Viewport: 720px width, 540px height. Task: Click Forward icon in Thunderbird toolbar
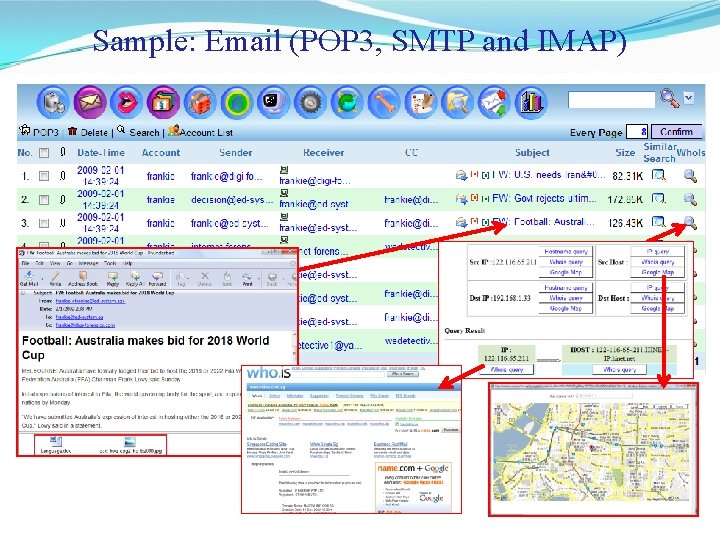(x=157, y=278)
